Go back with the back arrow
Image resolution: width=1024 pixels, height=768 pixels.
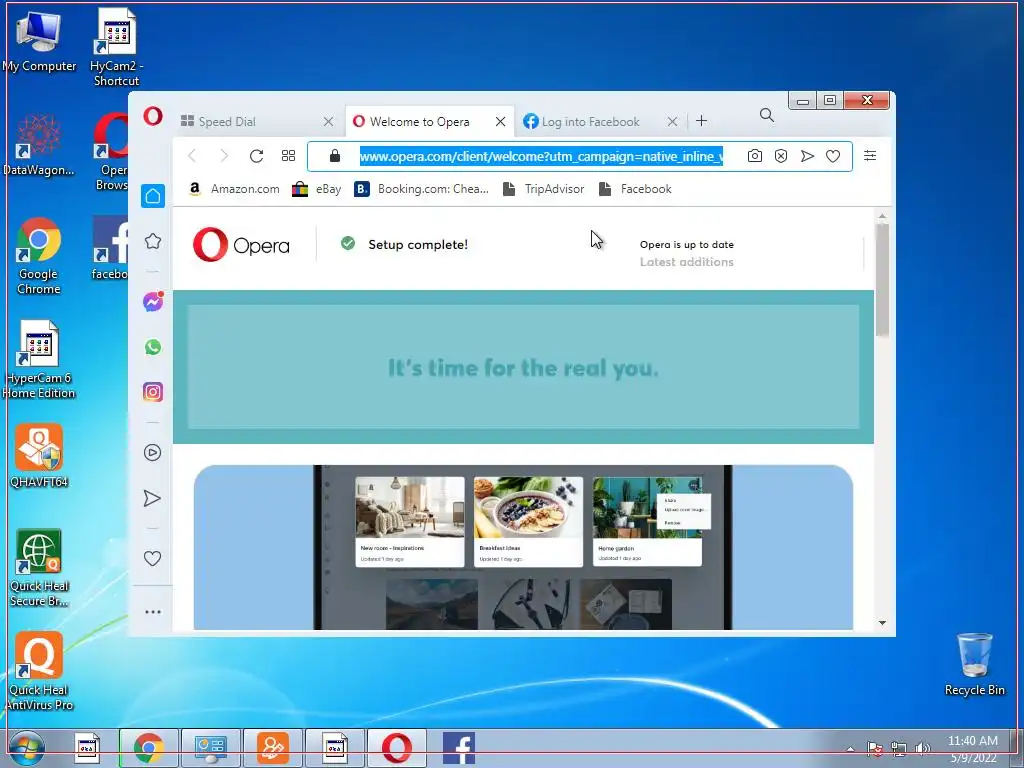(x=192, y=156)
